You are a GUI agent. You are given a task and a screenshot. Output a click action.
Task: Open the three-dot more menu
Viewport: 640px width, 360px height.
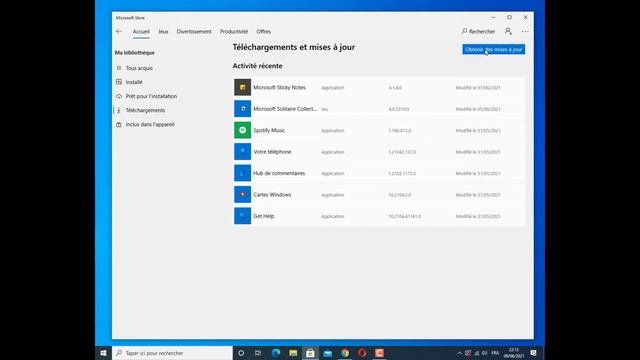tap(525, 31)
